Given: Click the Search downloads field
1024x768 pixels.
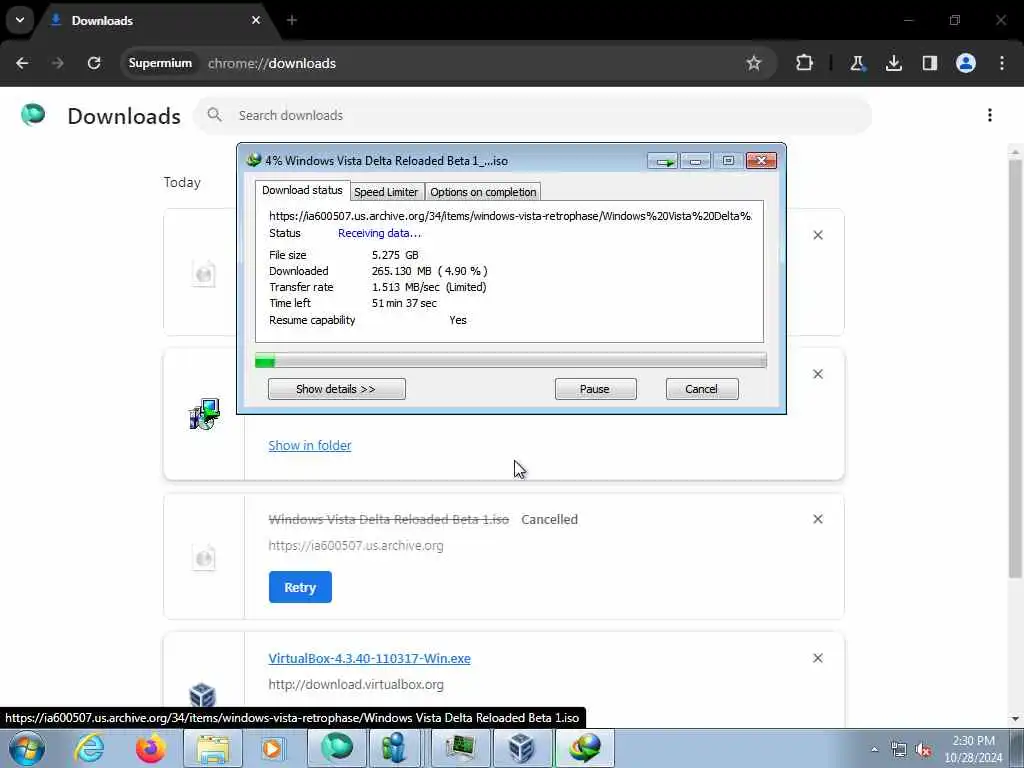Looking at the screenshot, I should tap(532, 116).
